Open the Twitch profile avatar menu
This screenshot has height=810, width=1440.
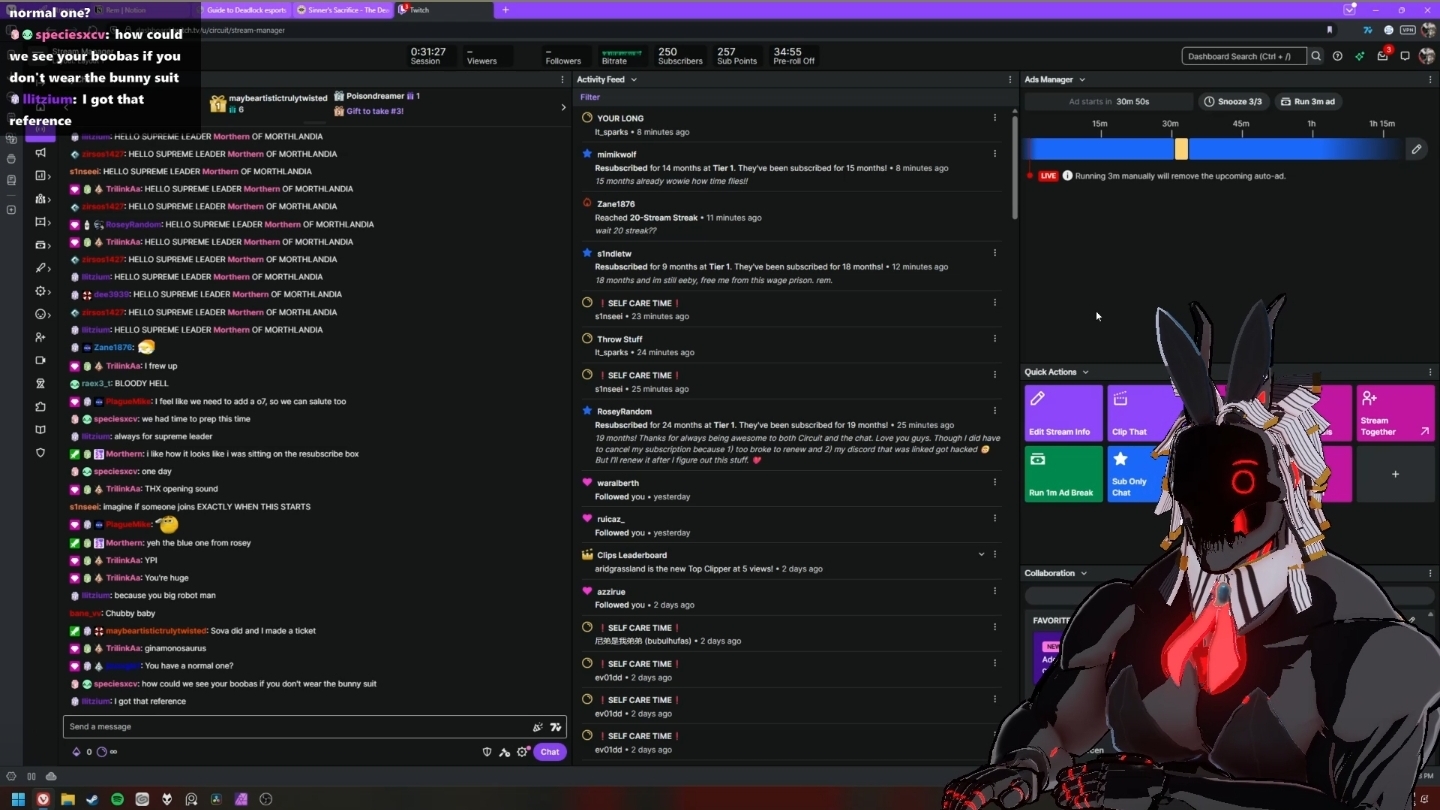coord(1427,56)
